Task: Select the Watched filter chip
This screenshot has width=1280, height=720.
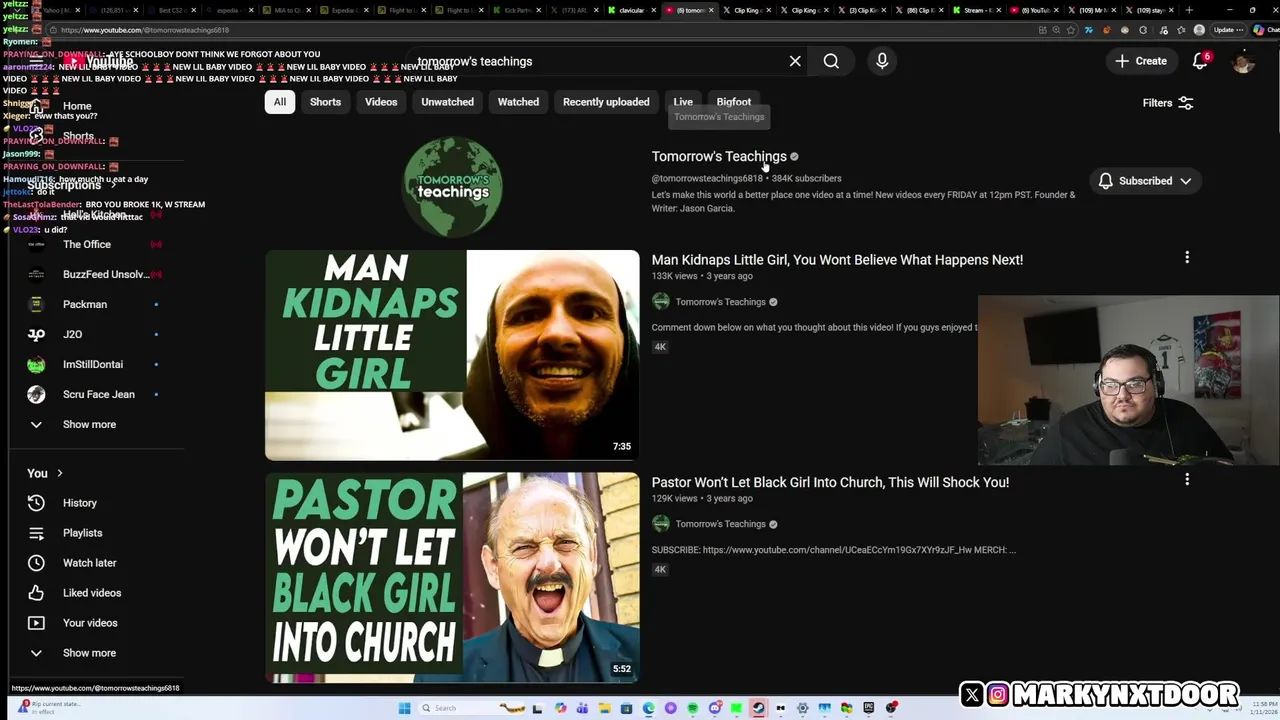Action: click(x=518, y=102)
